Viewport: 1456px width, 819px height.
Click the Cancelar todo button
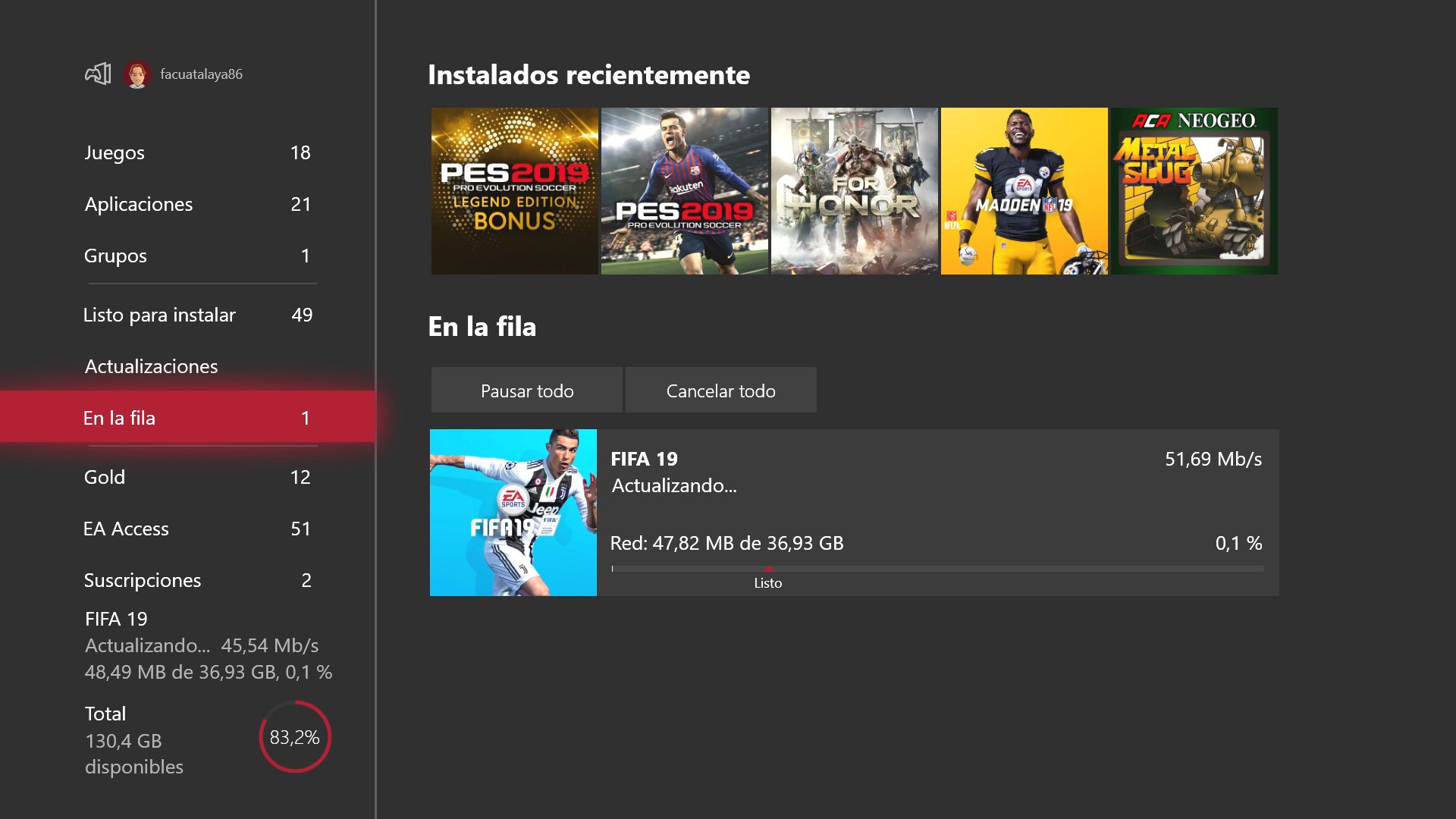(721, 389)
